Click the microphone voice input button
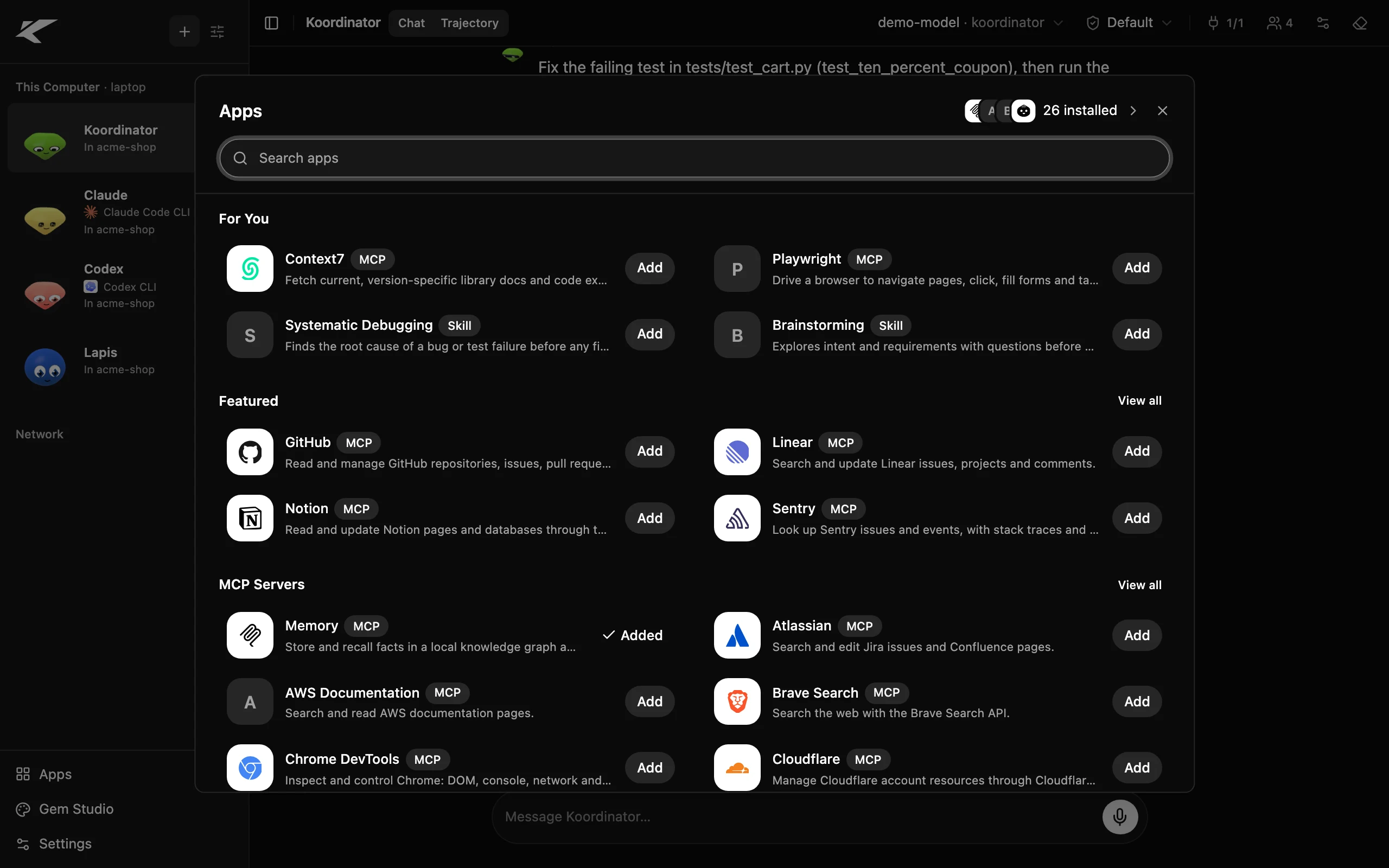This screenshot has height=868, width=1389. [x=1120, y=817]
